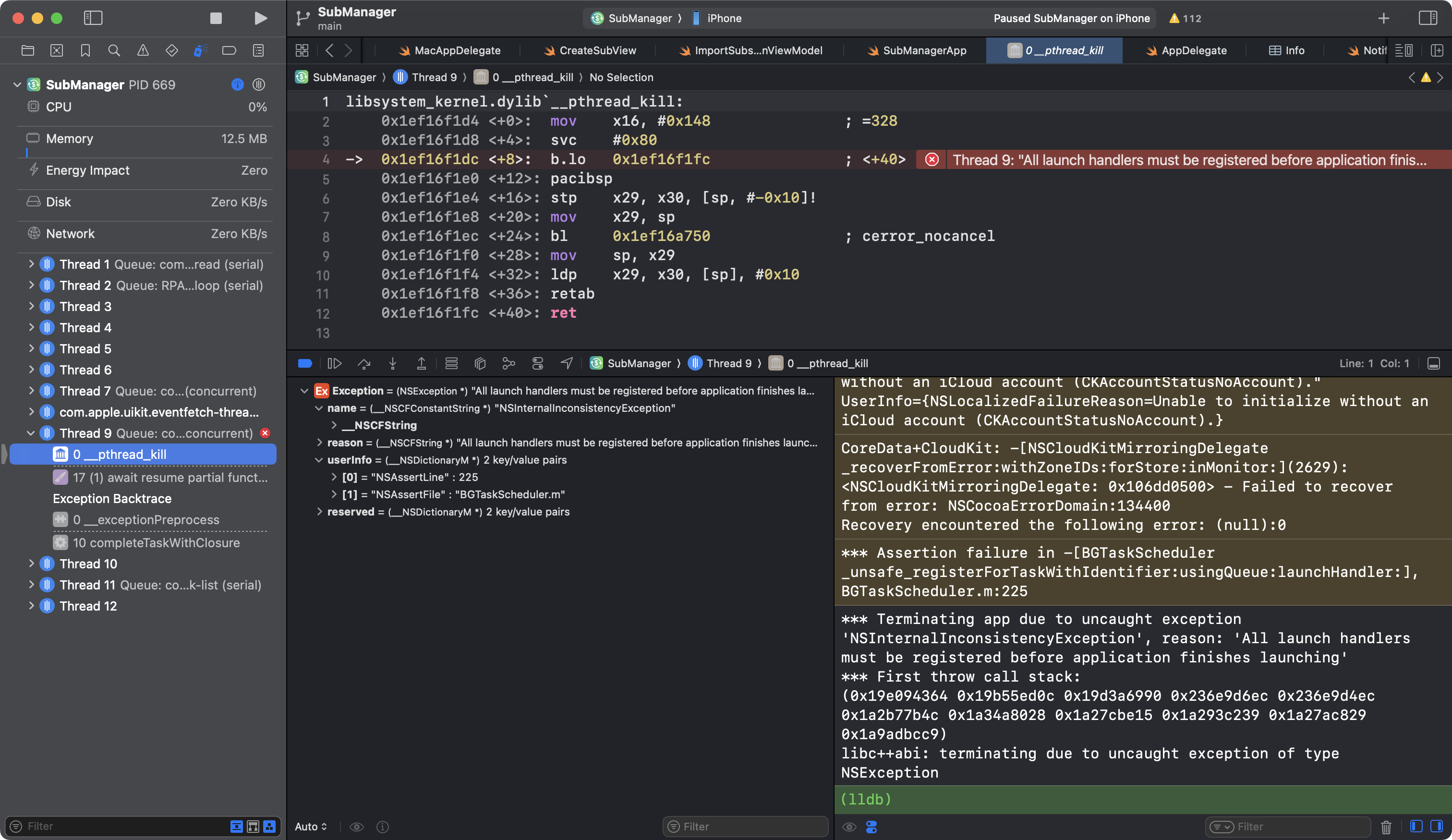Open the iPhone destination selector
Image resolution: width=1452 pixels, height=840 pixels.
tap(716, 18)
